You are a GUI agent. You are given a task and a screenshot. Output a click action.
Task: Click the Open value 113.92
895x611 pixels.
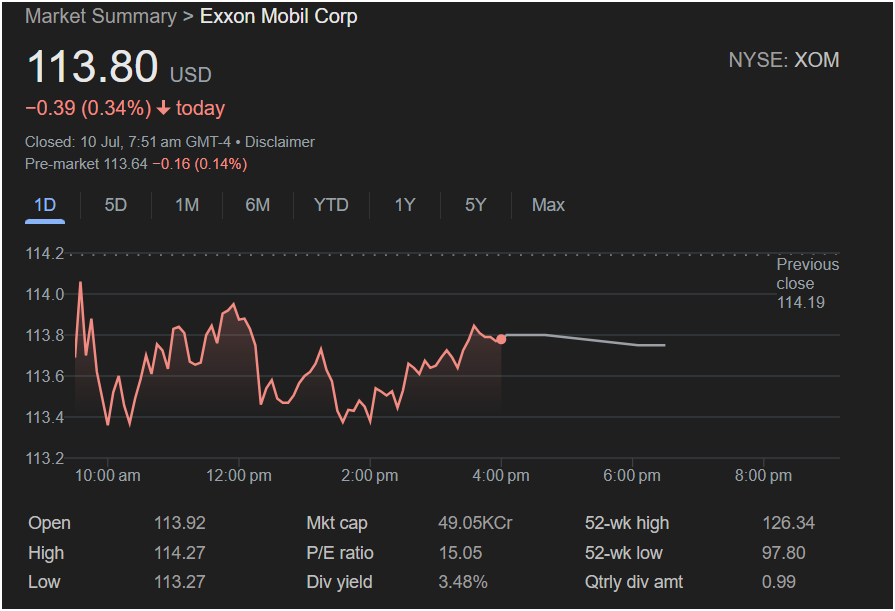pyautogui.click(x=180, y=523)
